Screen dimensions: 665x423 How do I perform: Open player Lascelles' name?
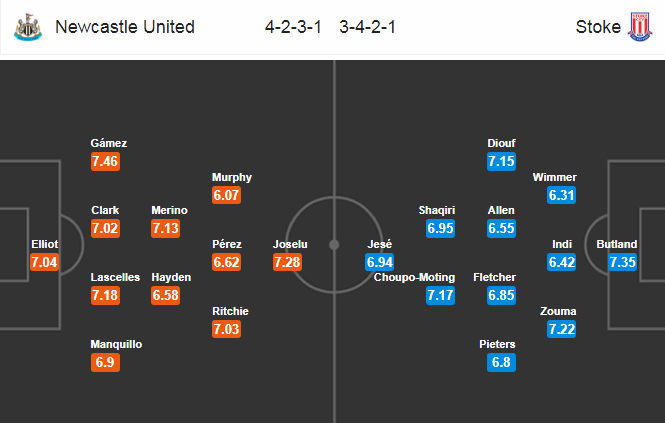tap(115, 277)
